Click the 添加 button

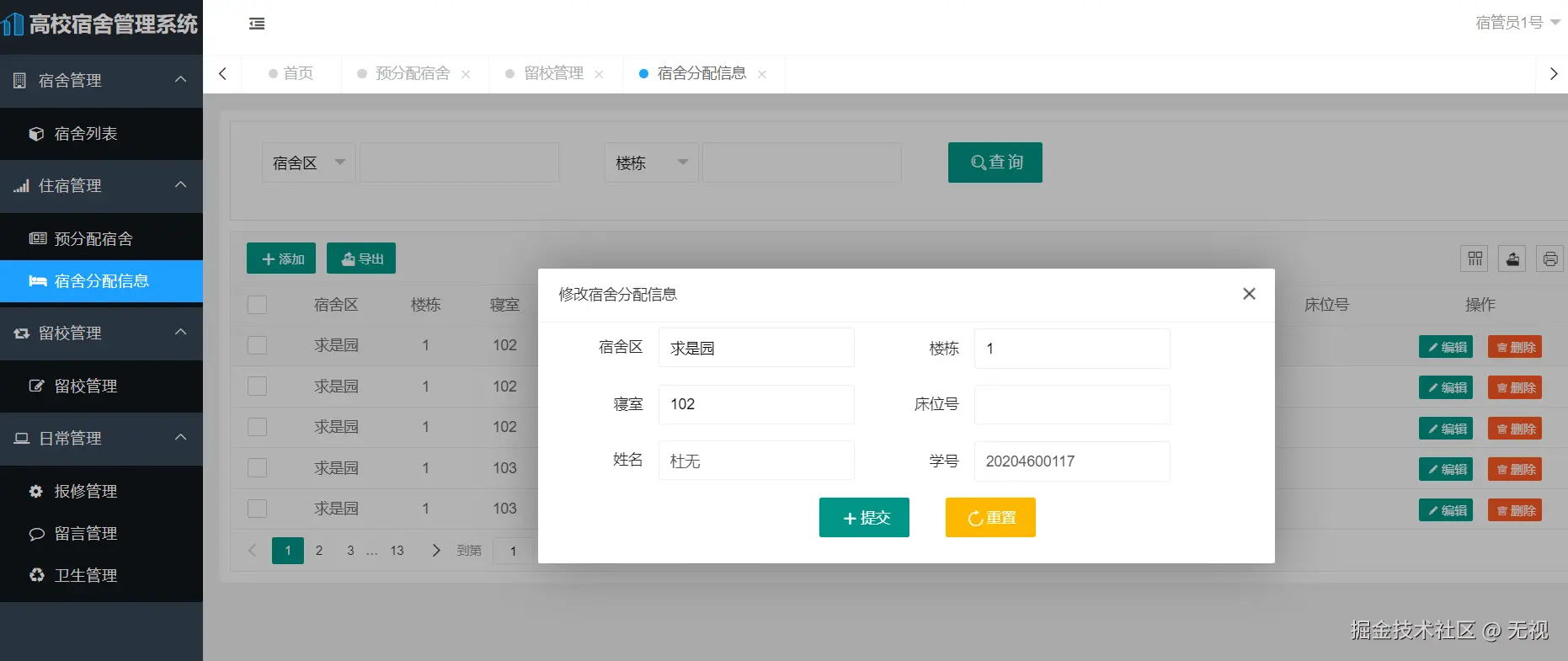click(281, 259)
